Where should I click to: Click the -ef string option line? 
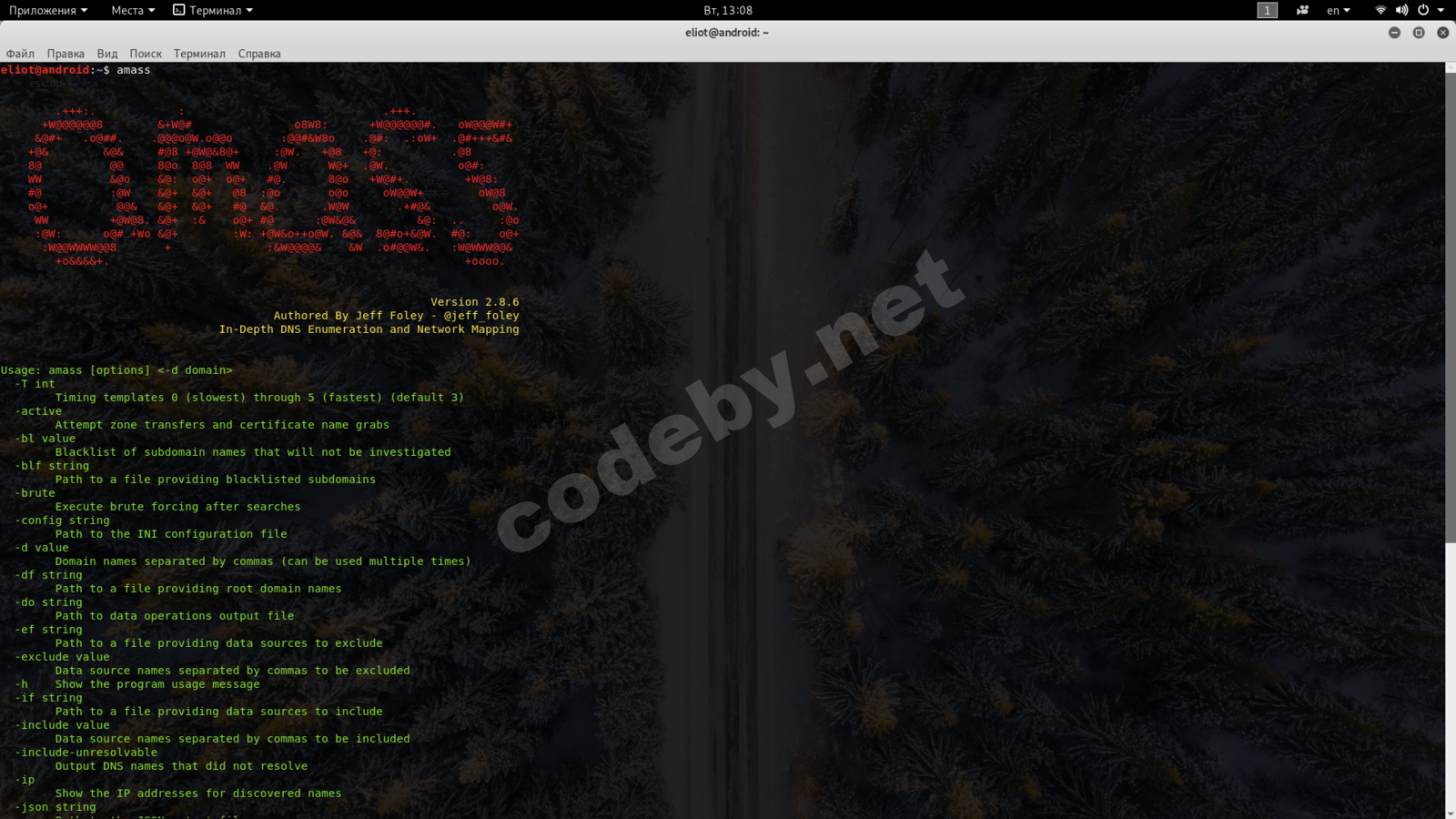pos(48,630)
